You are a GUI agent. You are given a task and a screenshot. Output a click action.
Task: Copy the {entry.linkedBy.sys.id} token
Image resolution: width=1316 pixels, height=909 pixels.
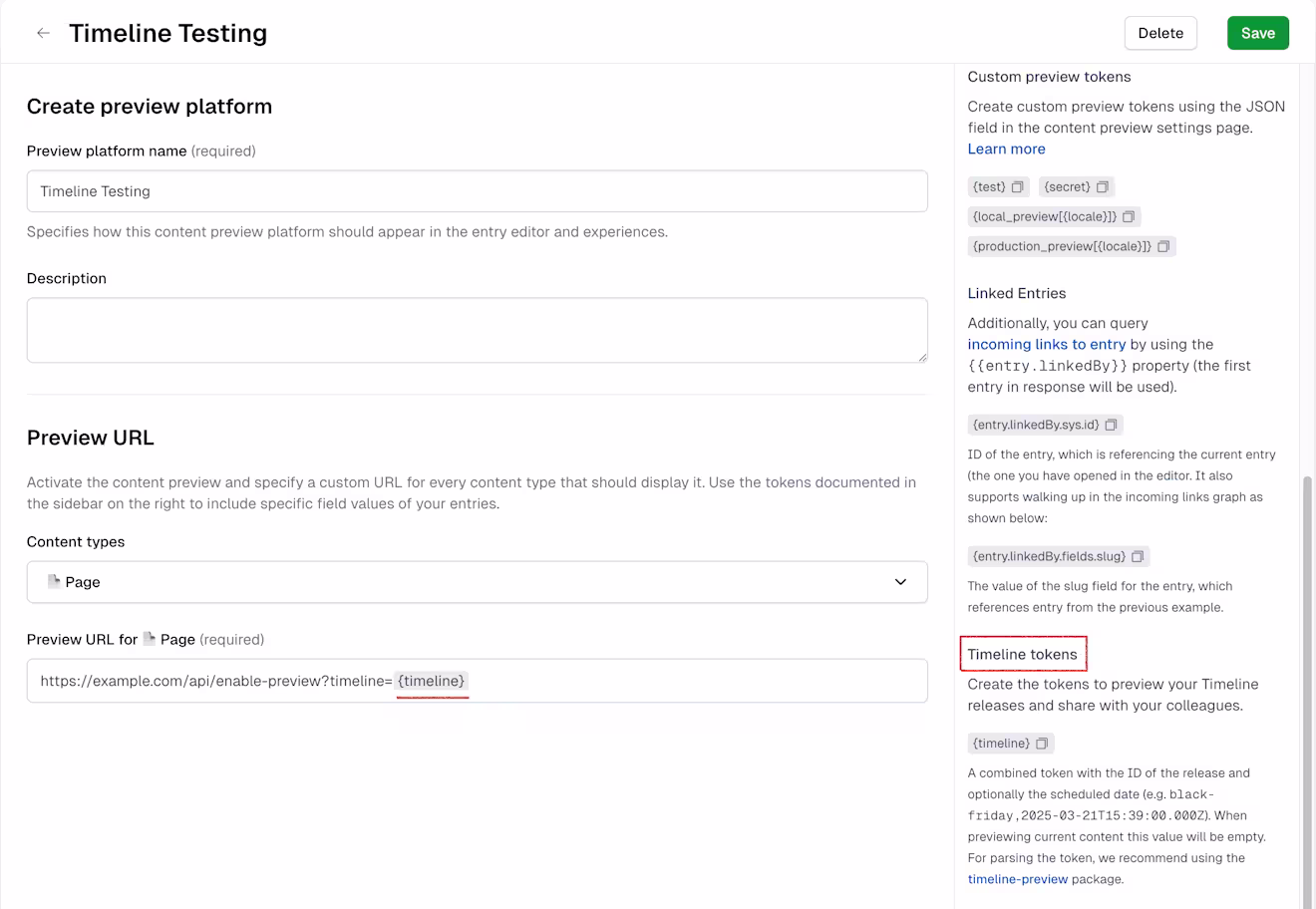pyautogui.click(x=1111, y=425)
